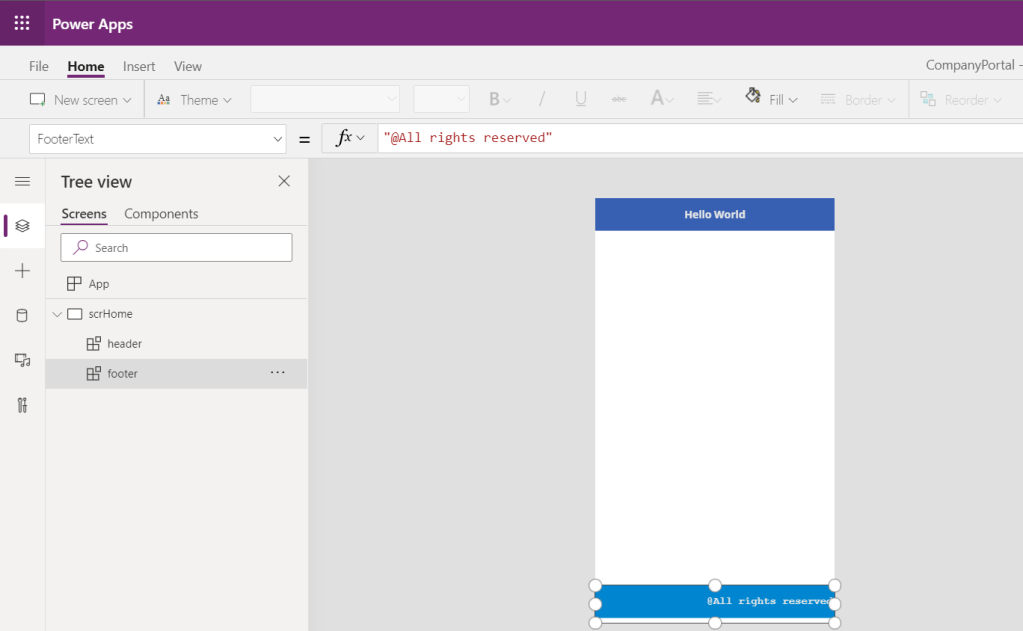
Task: Open the Data sources cylinder icon
Action: 22,316
